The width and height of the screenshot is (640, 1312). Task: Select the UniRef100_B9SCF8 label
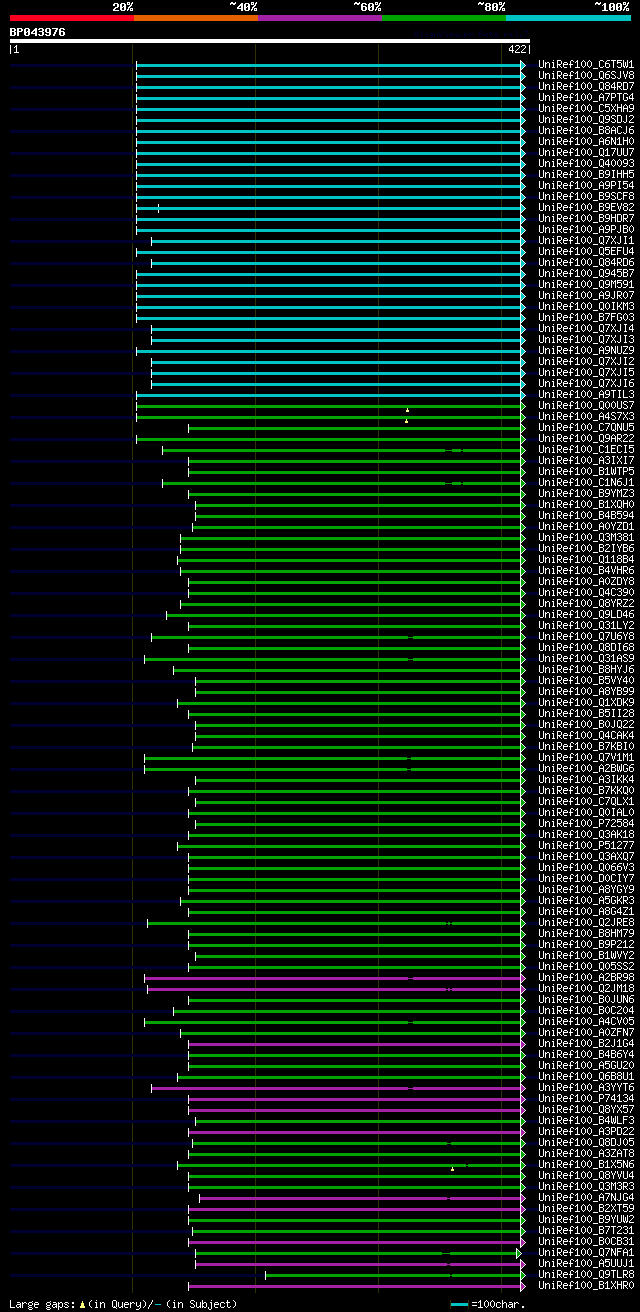click(x=586, y=196)
